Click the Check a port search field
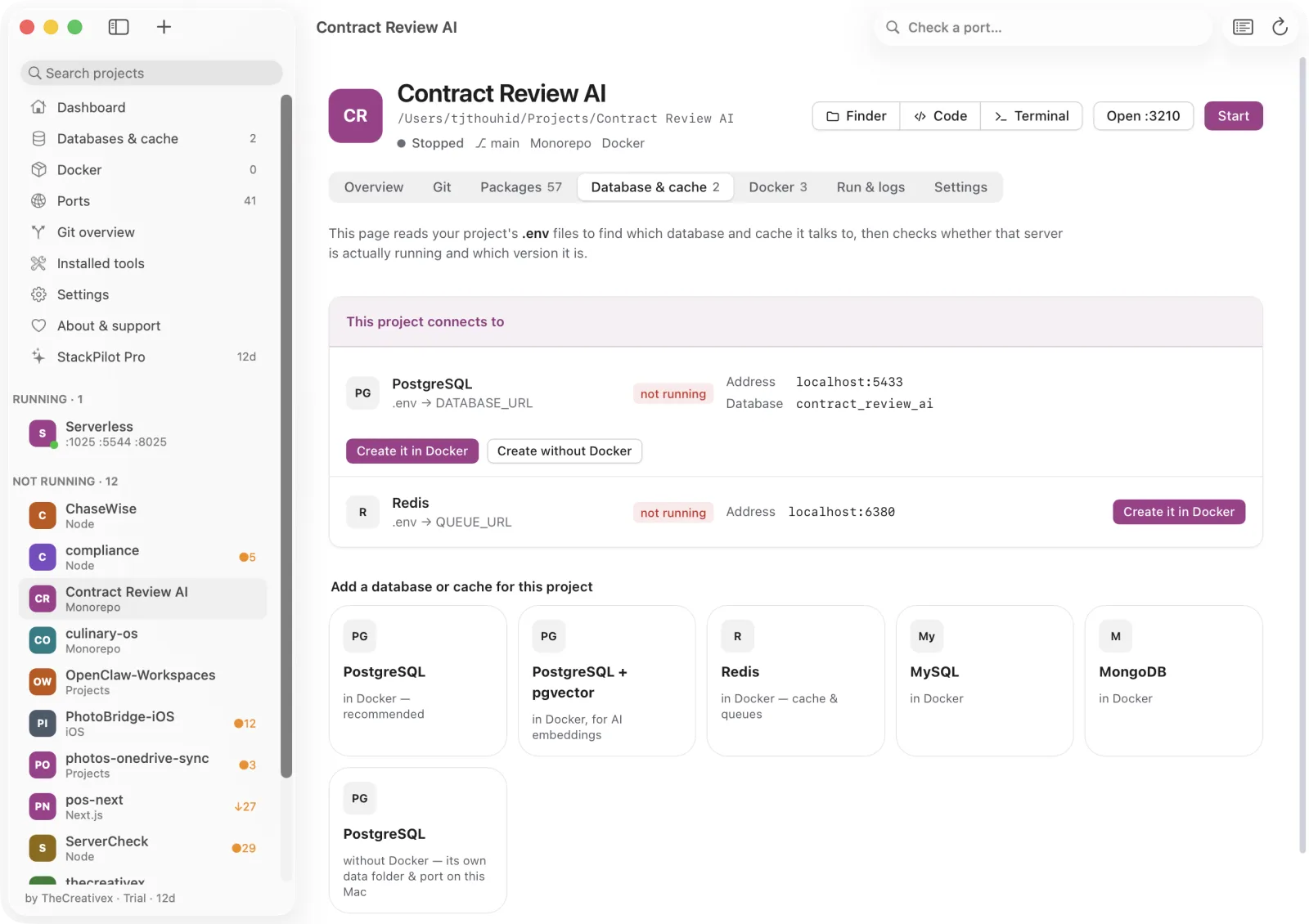The height and width of the screenshot is (924, 1309). tap(1043, 28)
